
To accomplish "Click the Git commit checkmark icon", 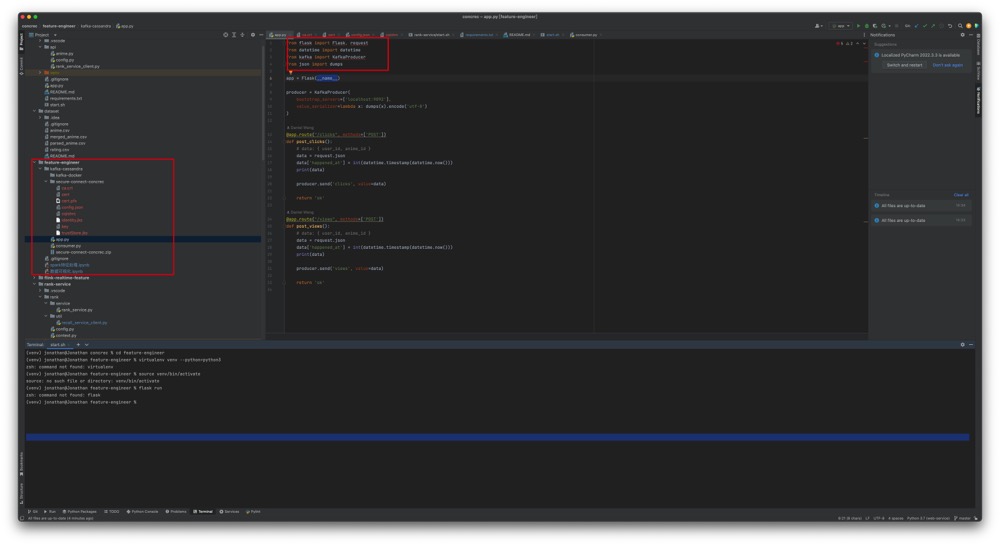I will click(925, 26).
